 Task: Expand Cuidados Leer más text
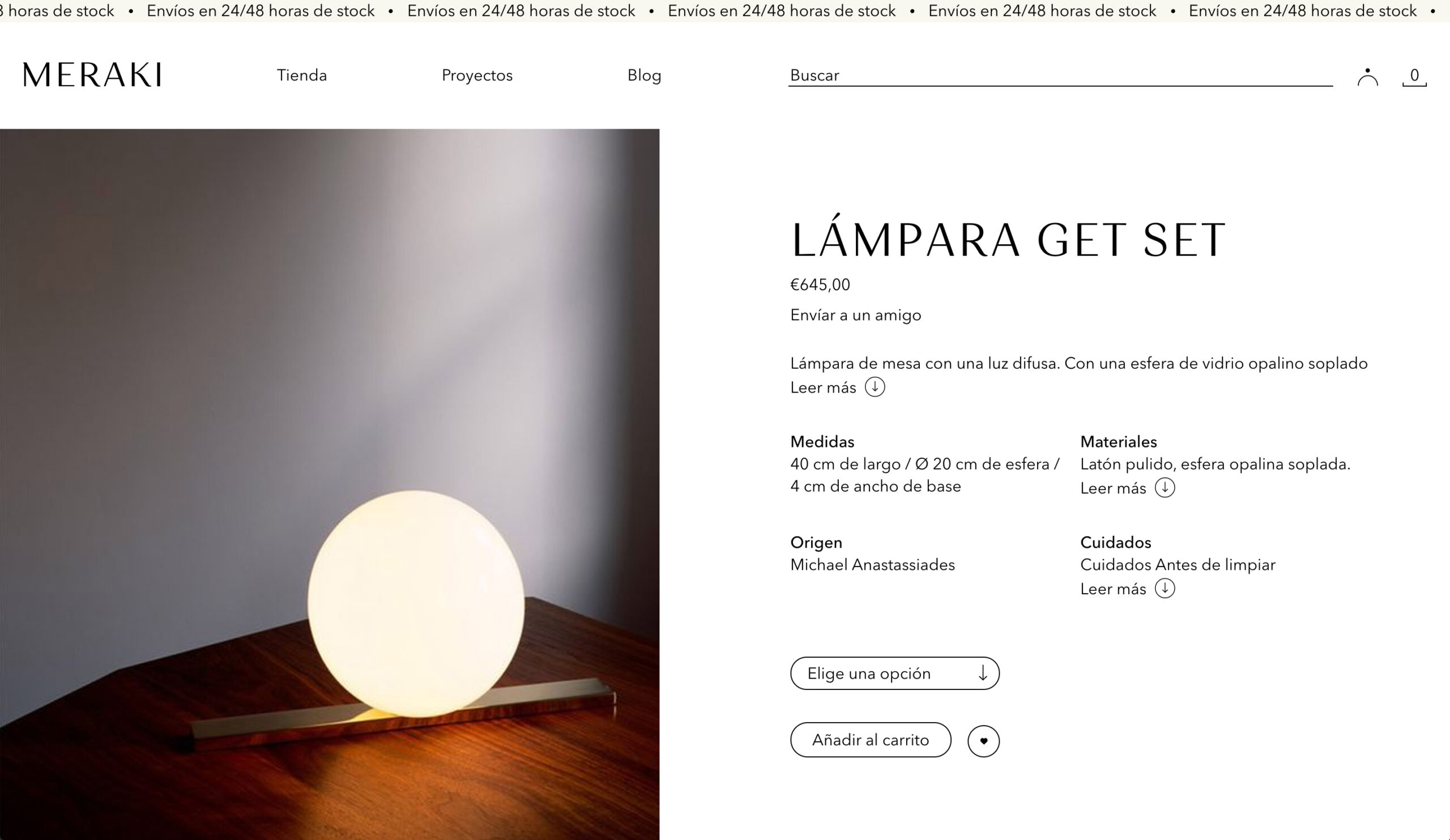(1113, 589)
